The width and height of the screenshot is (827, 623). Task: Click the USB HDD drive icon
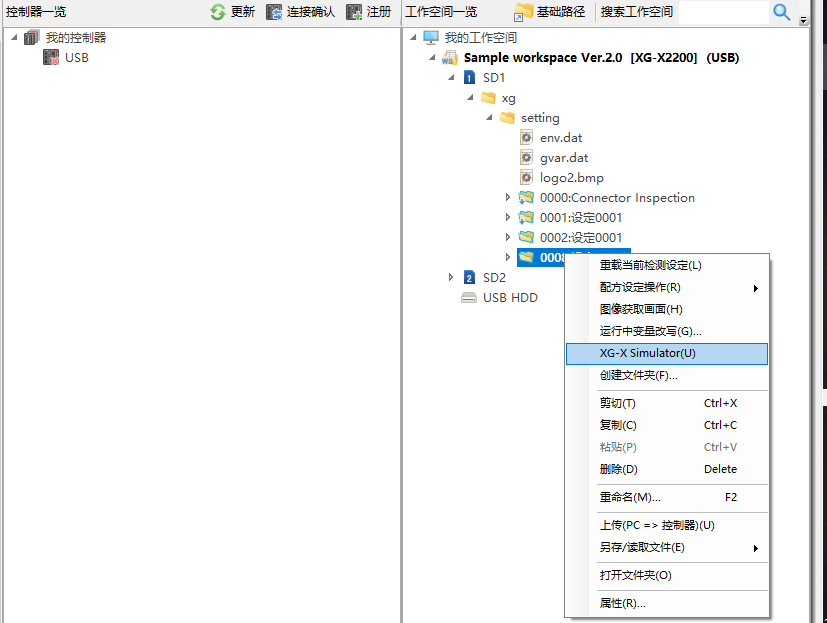click(469, 298)
